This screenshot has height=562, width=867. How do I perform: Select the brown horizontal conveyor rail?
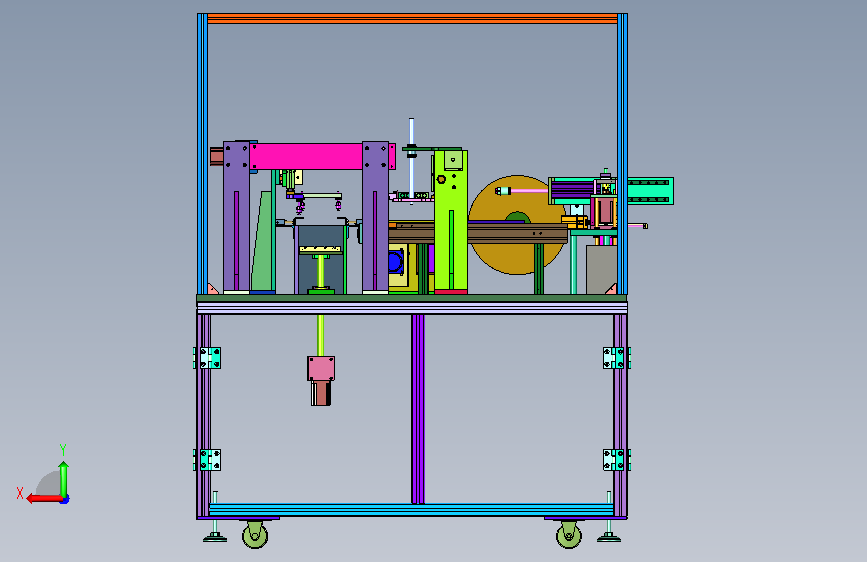(478, 233)
